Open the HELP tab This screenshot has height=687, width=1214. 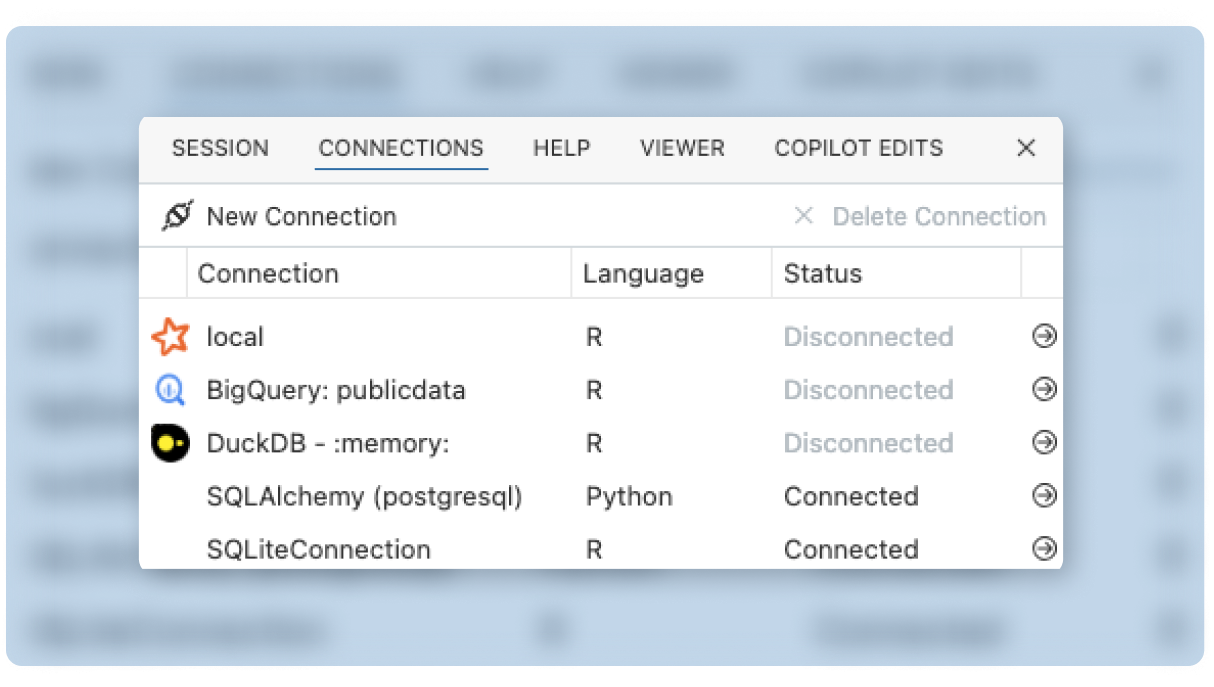point(562,148)
